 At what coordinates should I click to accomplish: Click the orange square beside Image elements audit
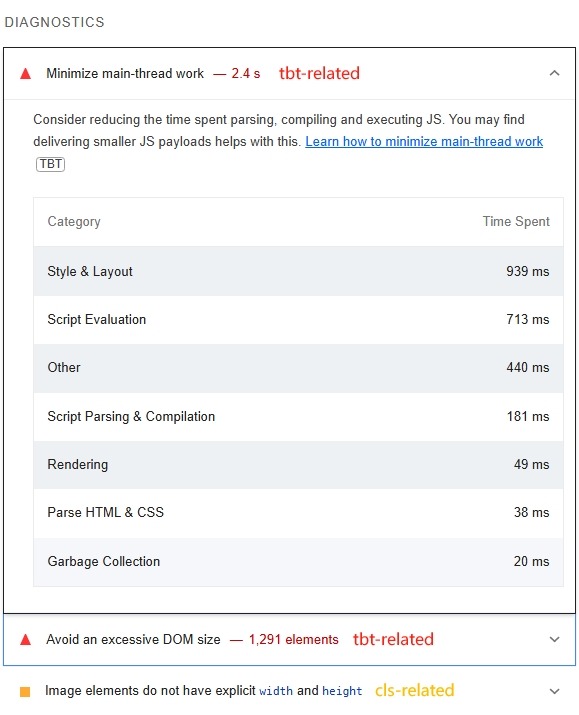click(x=25, y=691)
